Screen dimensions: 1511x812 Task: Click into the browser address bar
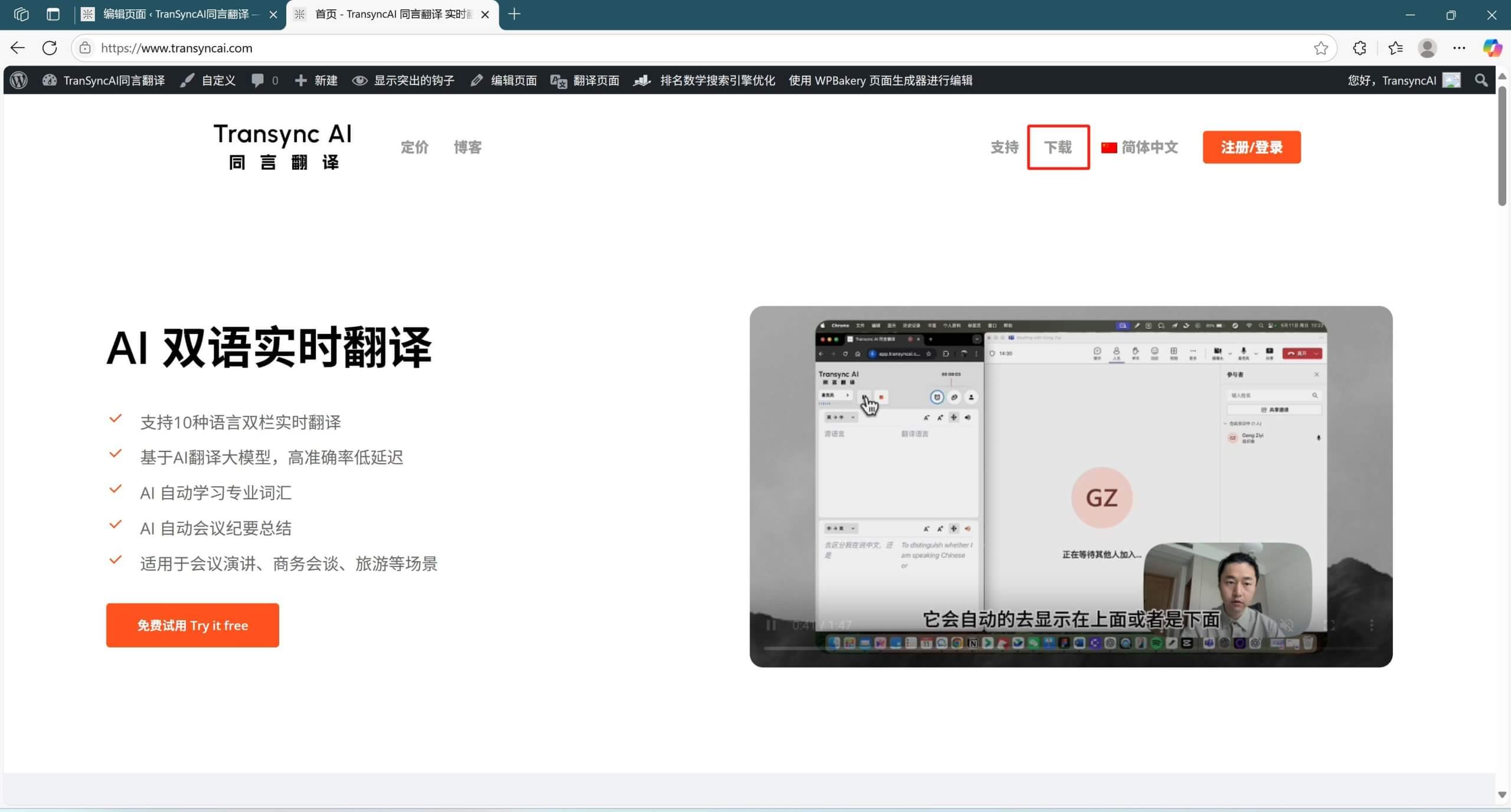(702, 48)
